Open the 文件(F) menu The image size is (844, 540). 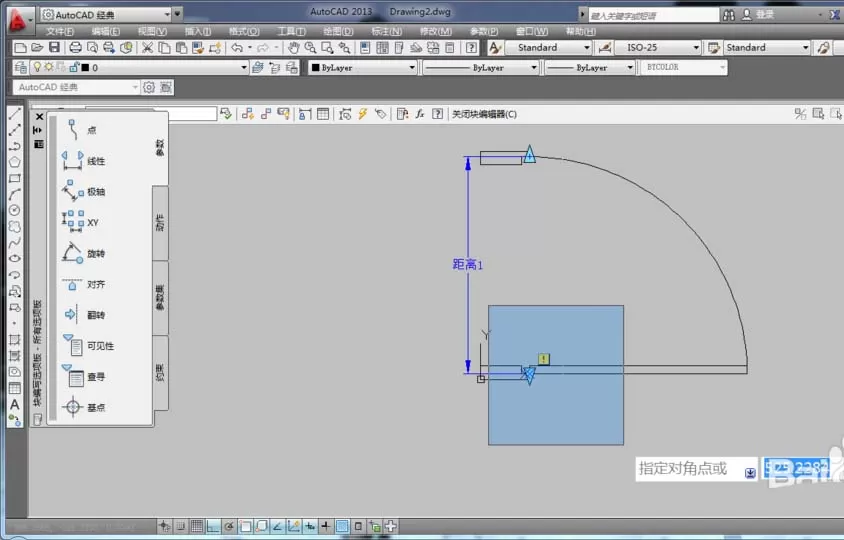click(x=60, y=31)
